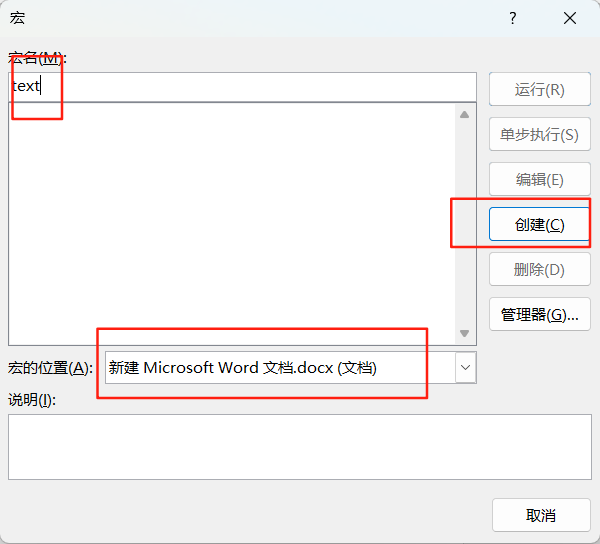Focus the macro name field containing text

pyautogui.click(x=242, y=86)
